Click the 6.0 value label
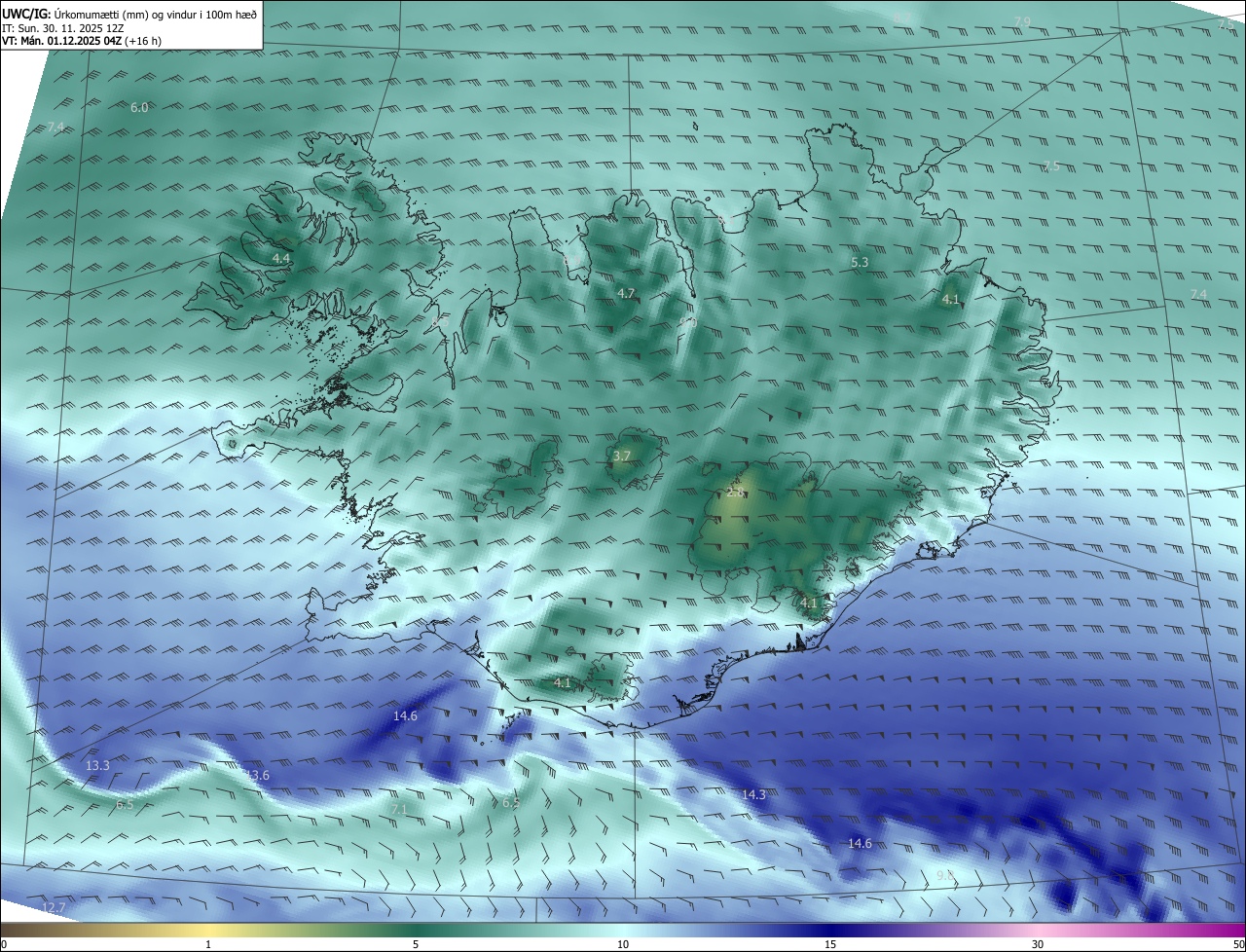This screenshot has width=1246, height=952. (139, 108)
